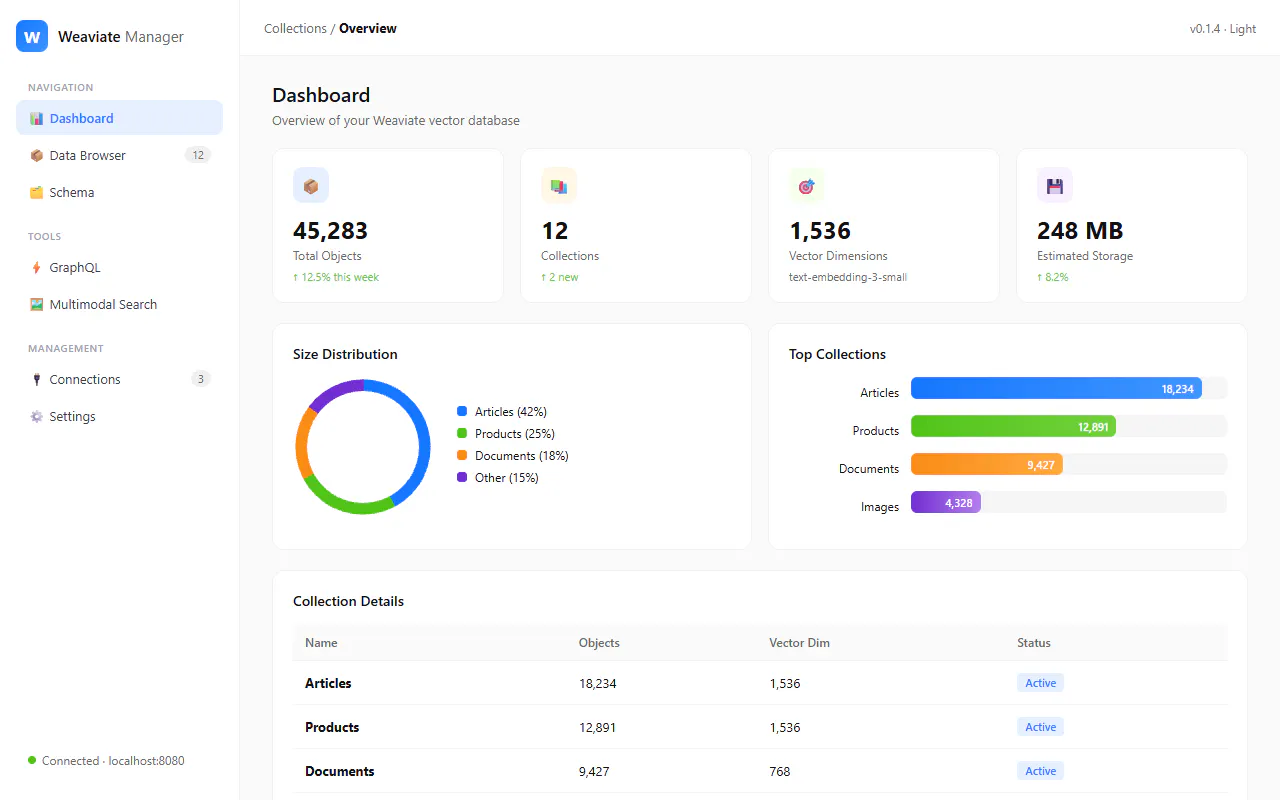Click the GraphQL lightning bolt icon

36,267
